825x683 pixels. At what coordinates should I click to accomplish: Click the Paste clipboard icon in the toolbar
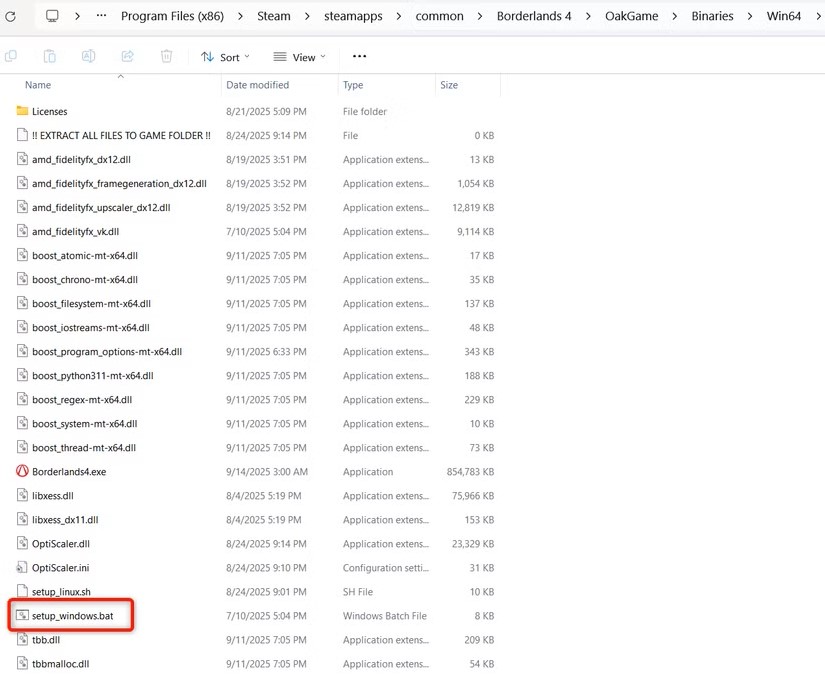pyautogui.click(x=49, y=57)
